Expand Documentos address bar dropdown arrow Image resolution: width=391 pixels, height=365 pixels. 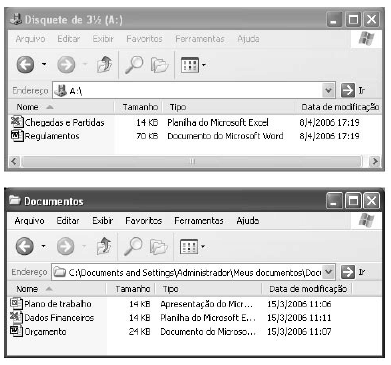click(x=328, y=272)
